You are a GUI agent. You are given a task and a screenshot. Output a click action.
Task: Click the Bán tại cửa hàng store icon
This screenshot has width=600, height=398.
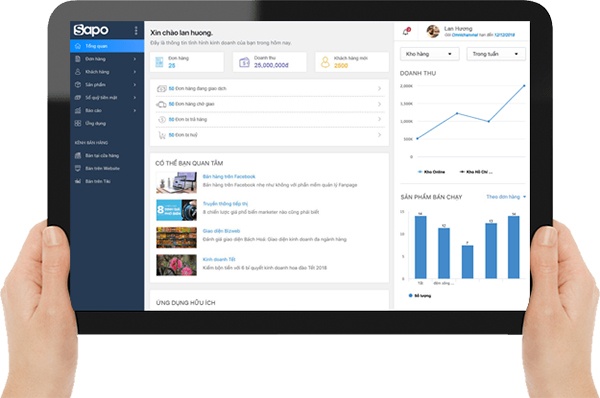[x=78, y=155]
